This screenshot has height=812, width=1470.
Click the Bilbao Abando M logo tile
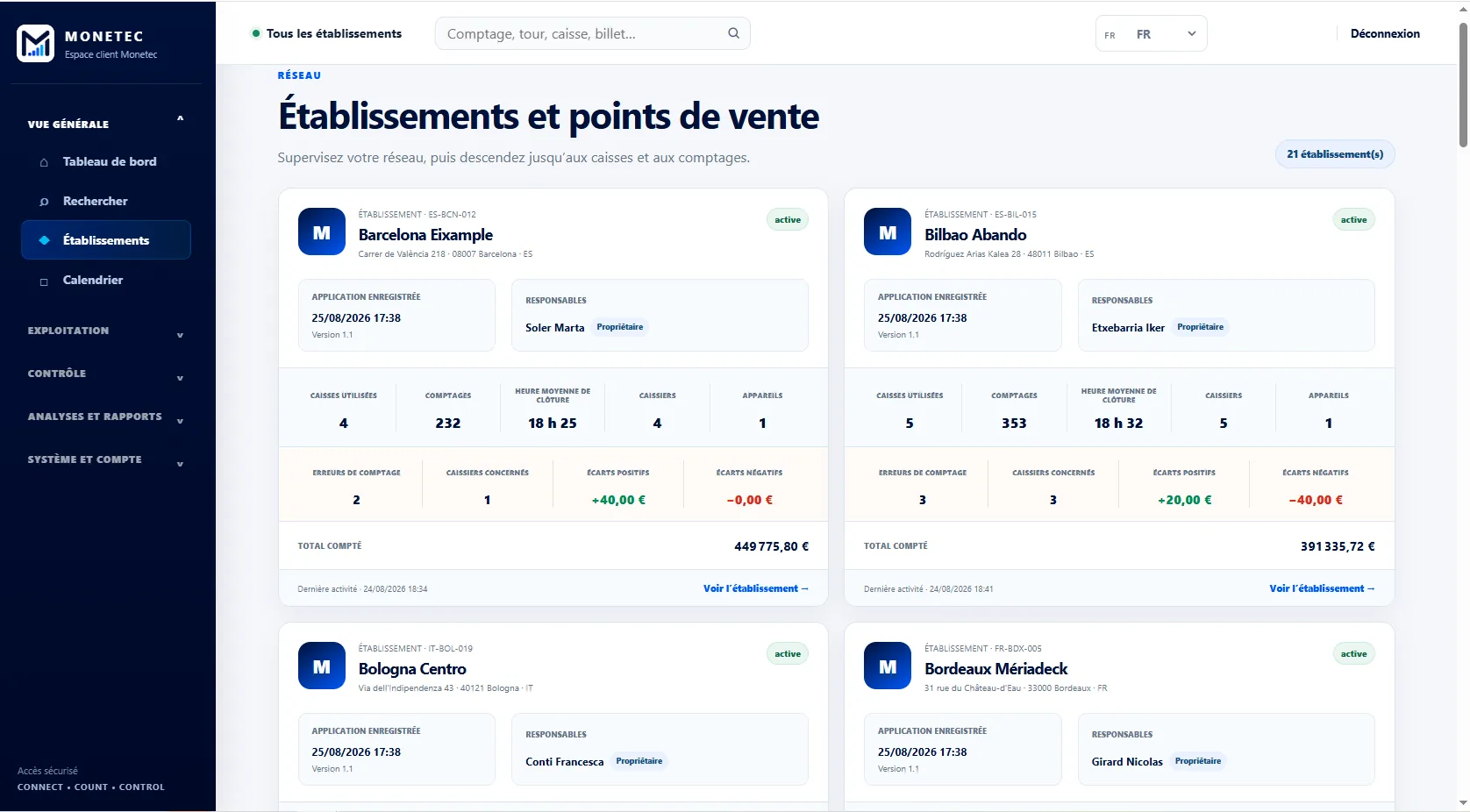(888, 231)
